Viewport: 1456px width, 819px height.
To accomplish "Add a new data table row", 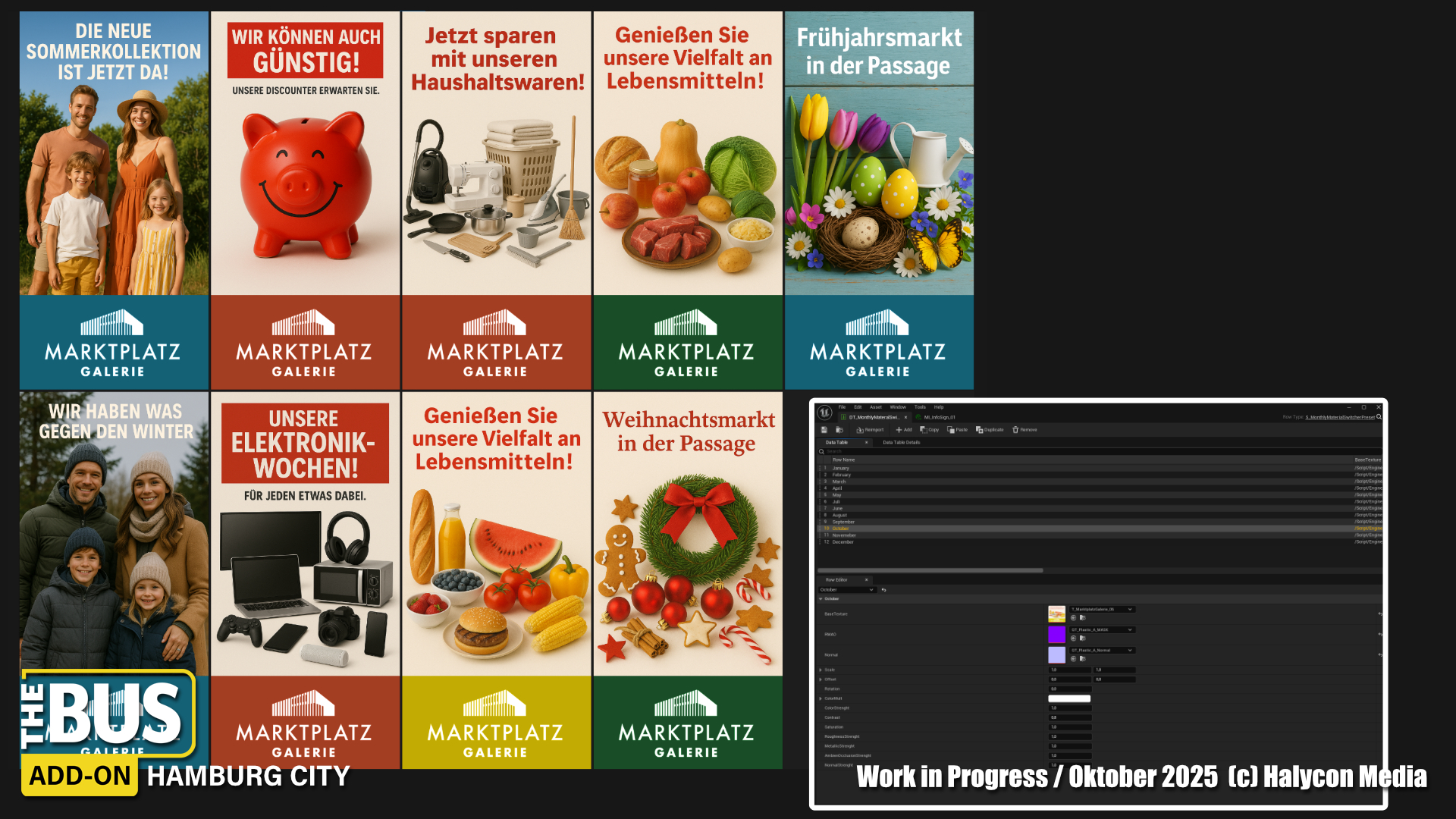I will point(904,430).
